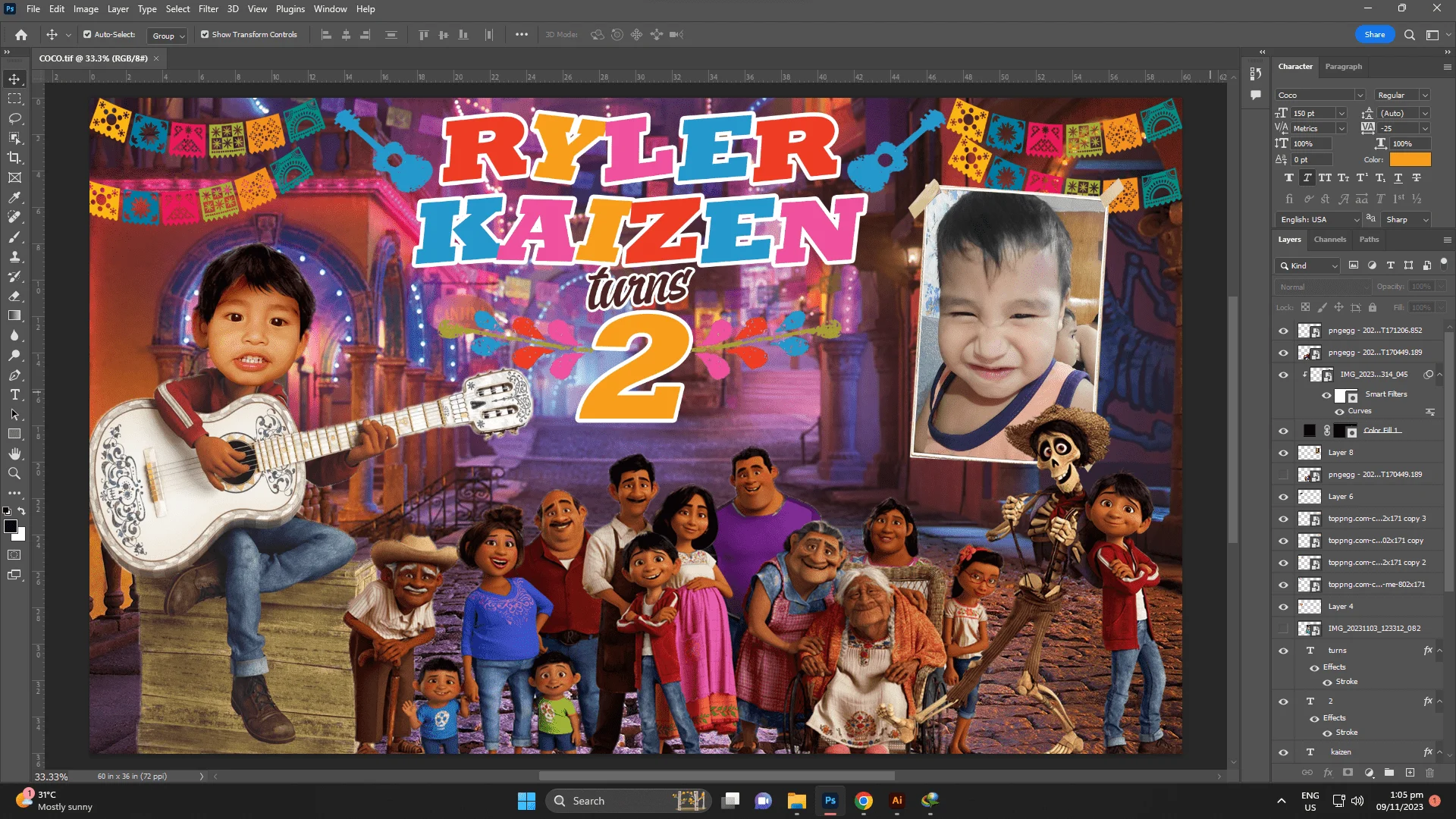
Task: Delete layer using the trash icon
Action: pyautogui.click(x=1430, y=773)
